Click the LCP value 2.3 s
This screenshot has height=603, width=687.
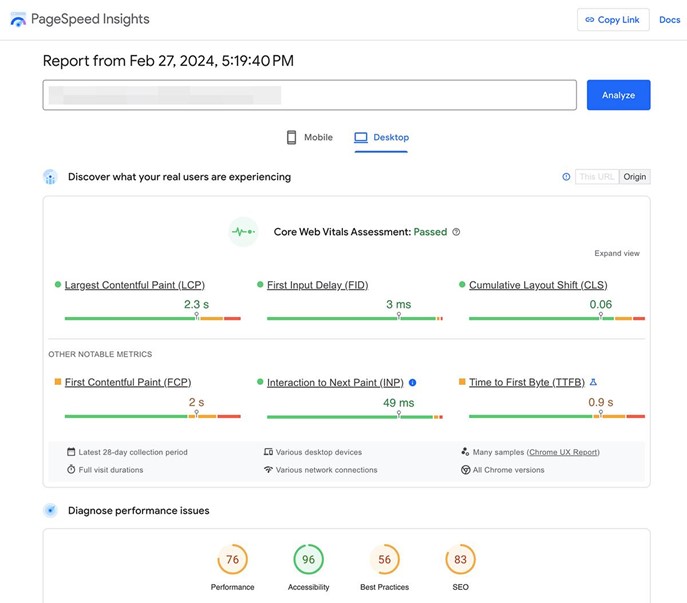(196, 304)
